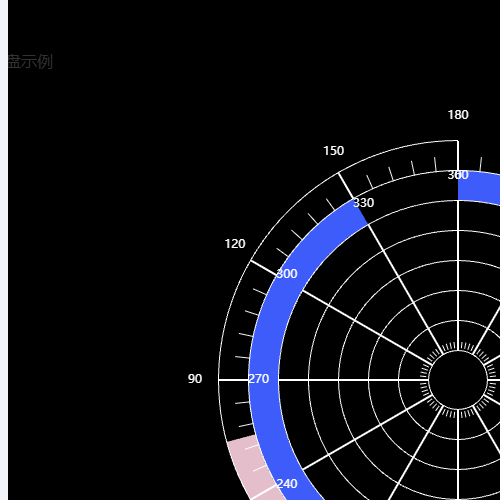
Task: Click the inner ring label 300
Action: tap(287, 274)
